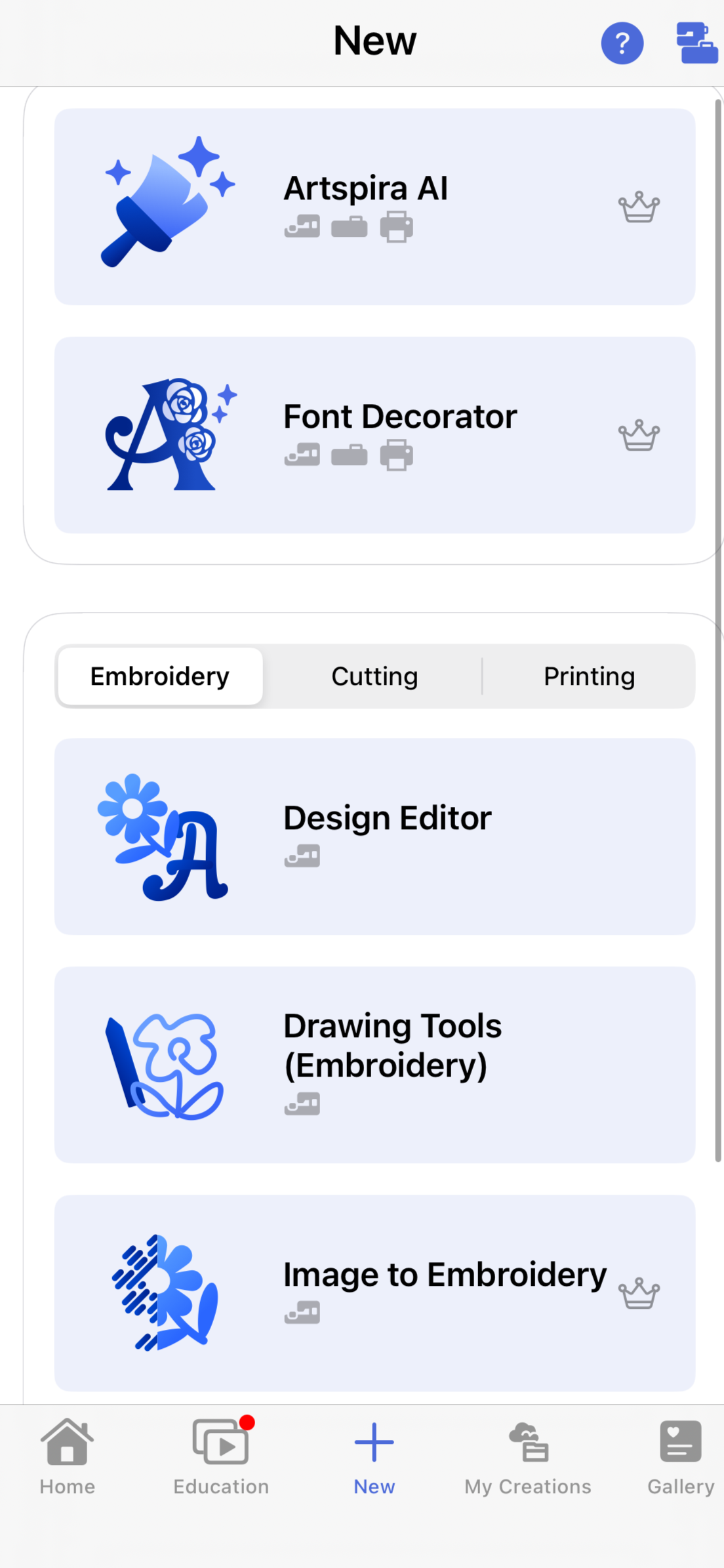Open Drawing Tools (Embroidery) label
The height and width of the screenshot is (1568, 724).
[x=392, y=1046]
